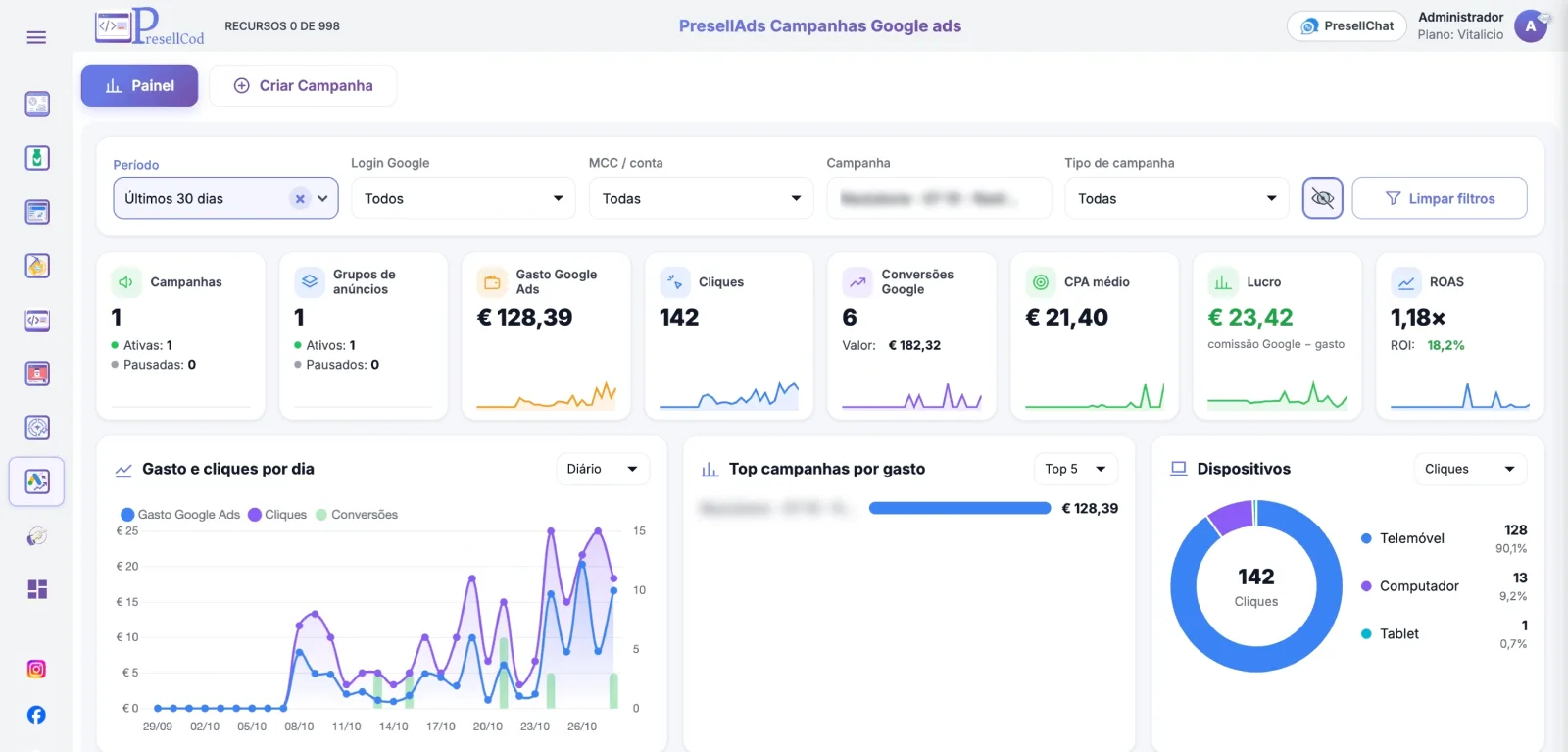Select the highlighted Google Ads sidebar icon
This screenshot has height=752, width=1568.
37,481
